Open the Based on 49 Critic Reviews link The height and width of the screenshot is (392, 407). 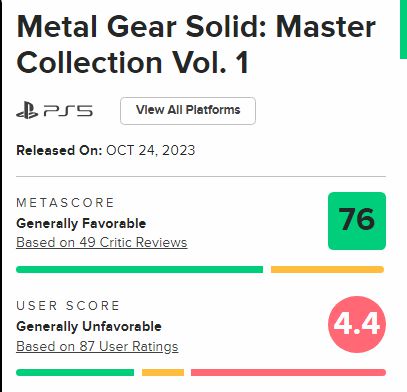[102, 242]
